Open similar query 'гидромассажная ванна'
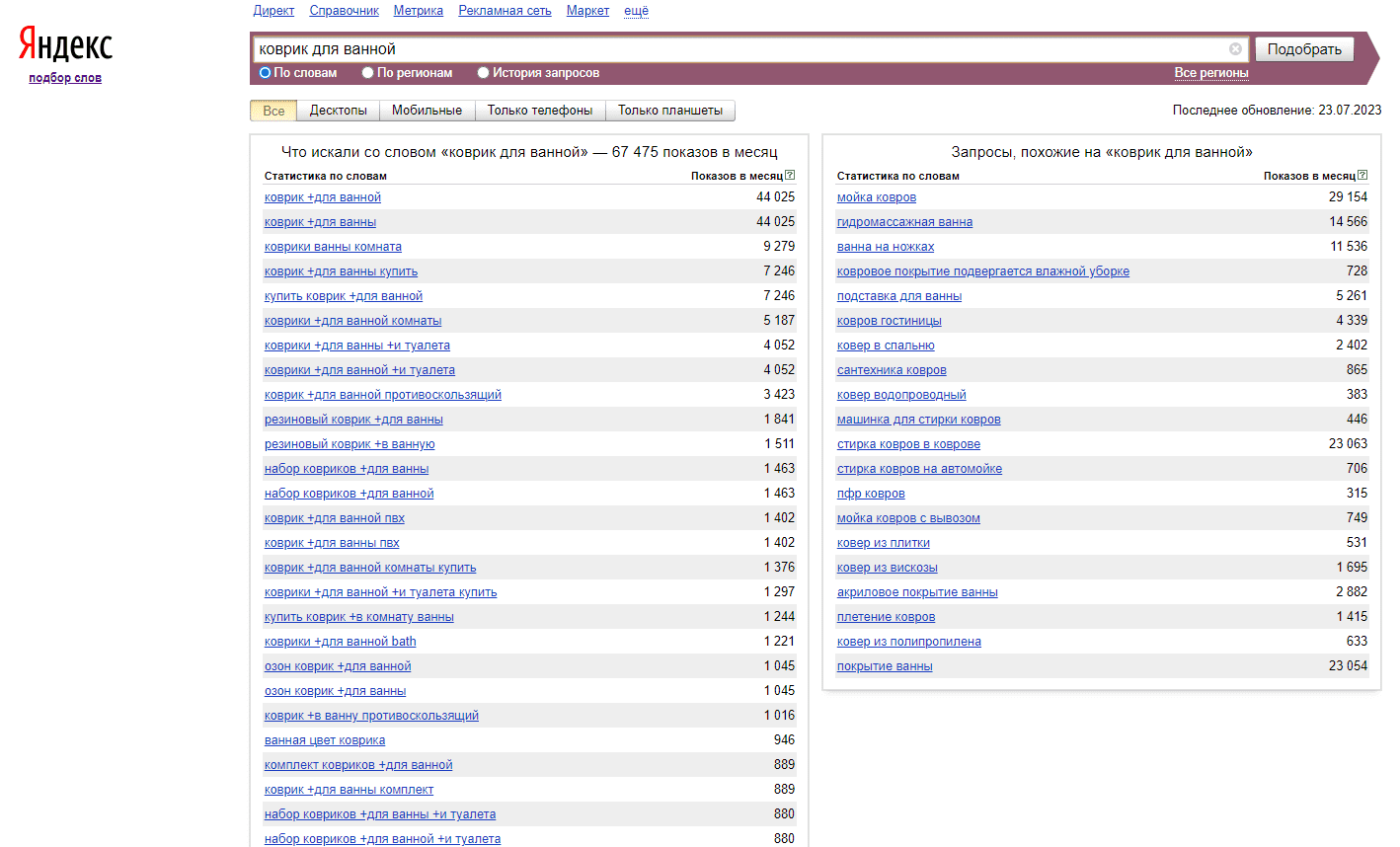This screenshot has width=1400, height=847. click(904, 222)
